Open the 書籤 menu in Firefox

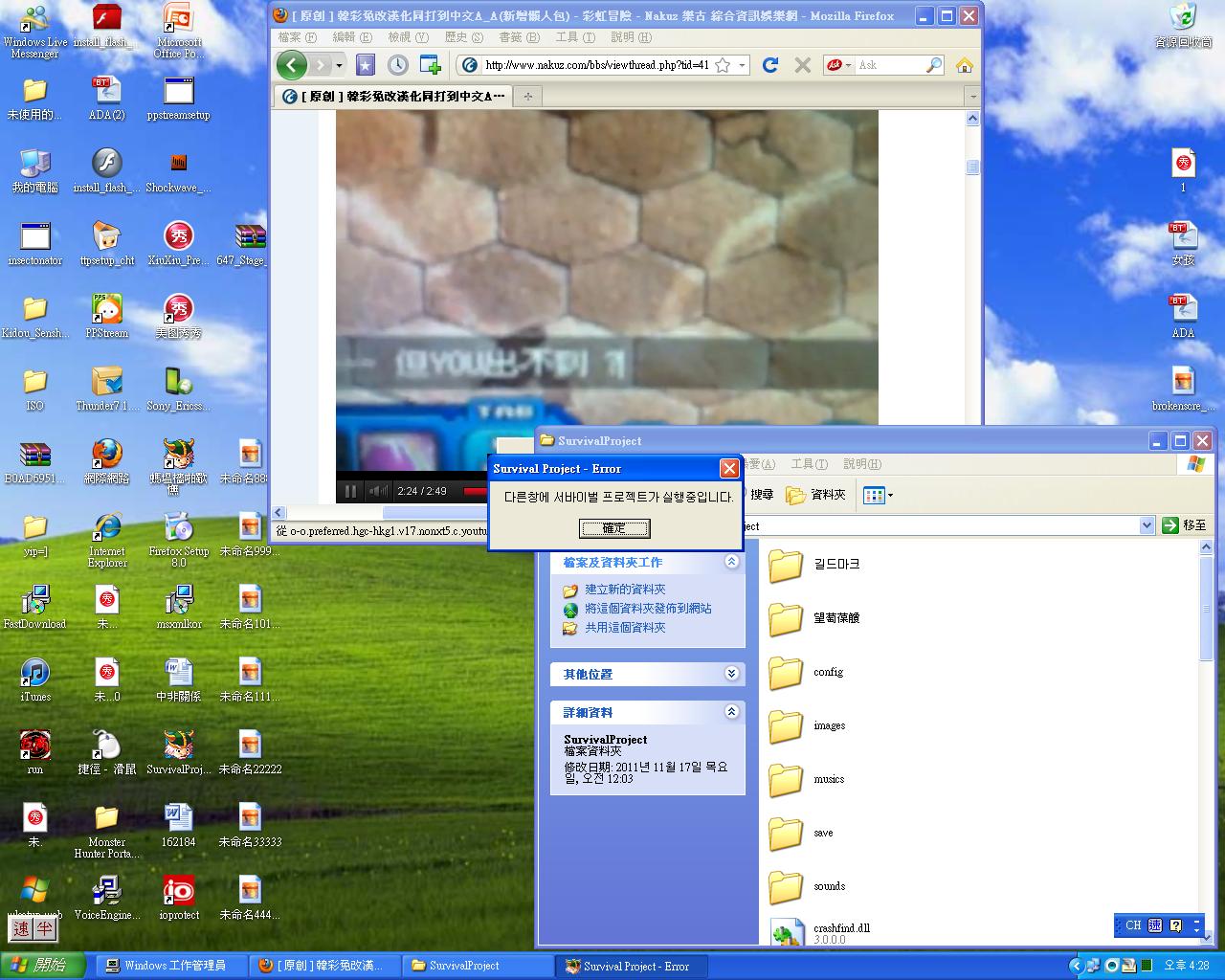[x=519, y=37]
